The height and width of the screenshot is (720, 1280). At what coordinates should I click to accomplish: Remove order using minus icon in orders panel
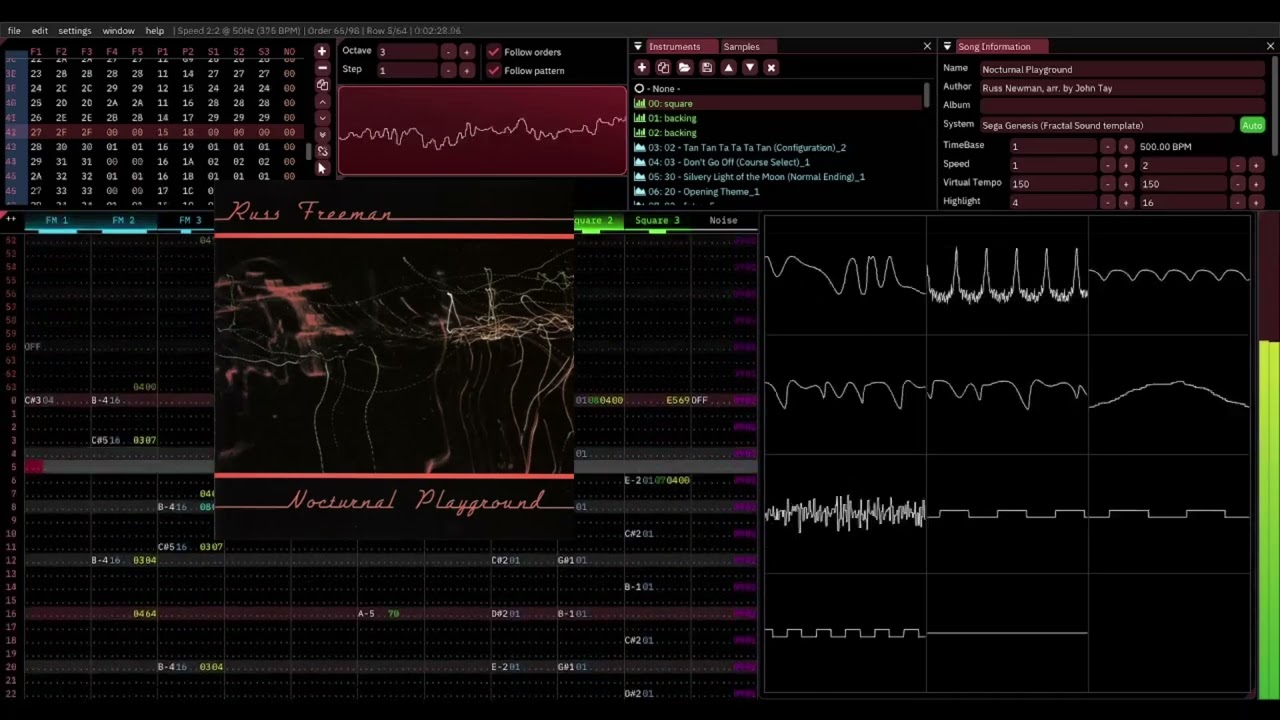322,68
